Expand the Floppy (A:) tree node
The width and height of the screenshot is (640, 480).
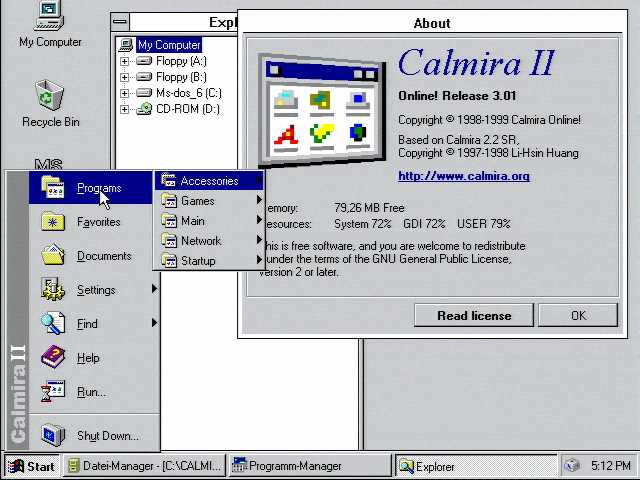pos(125,61)
